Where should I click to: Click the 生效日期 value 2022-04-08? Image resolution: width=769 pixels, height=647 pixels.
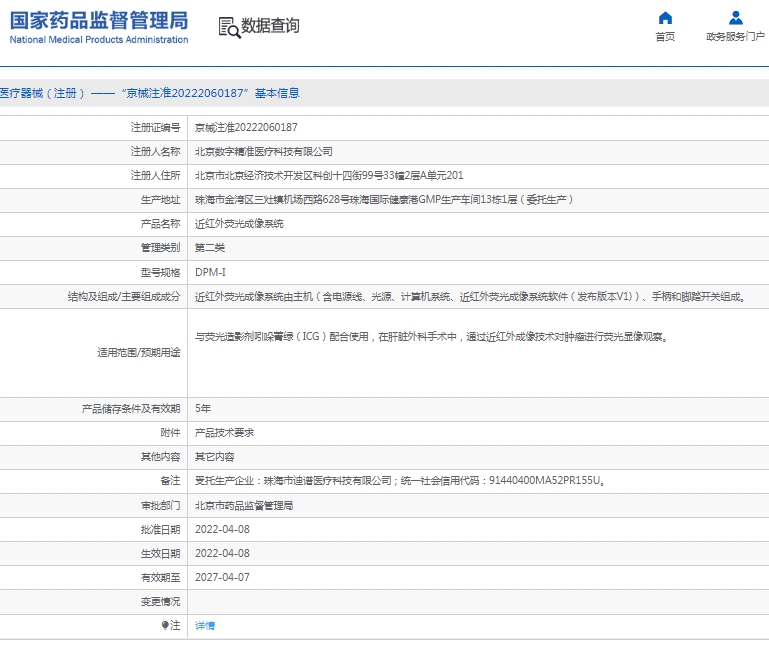point(222,553)
